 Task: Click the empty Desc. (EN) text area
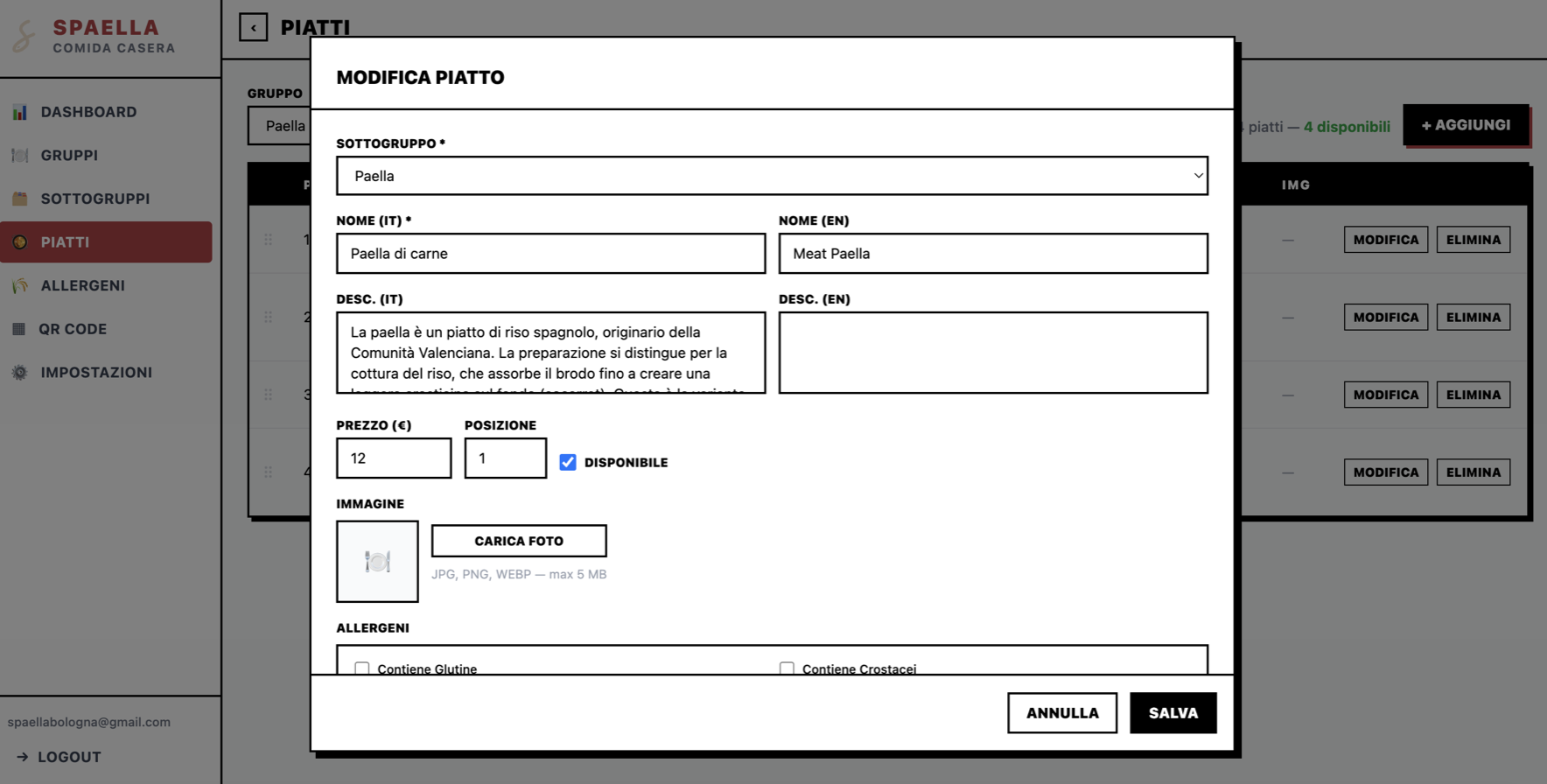pos(993,353)
